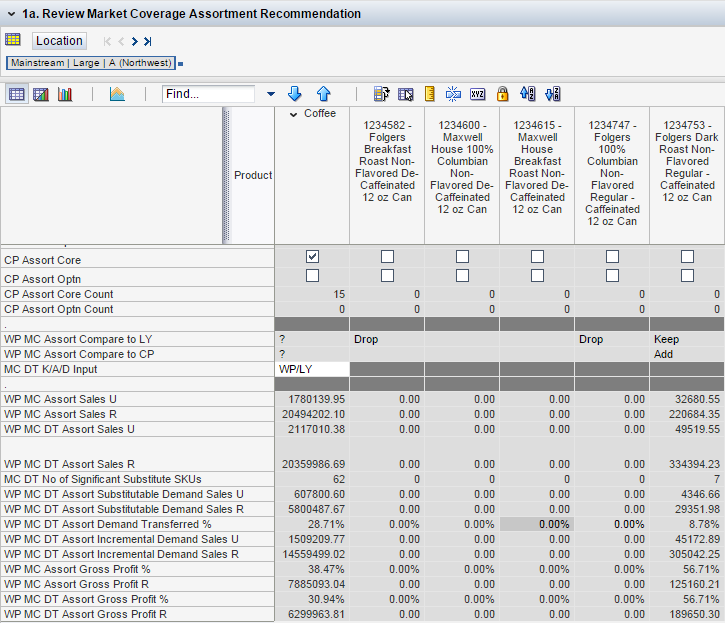725x623 pixels.
Task: Click the lock icon in toolbar
Action: click(x=503, y=94)
